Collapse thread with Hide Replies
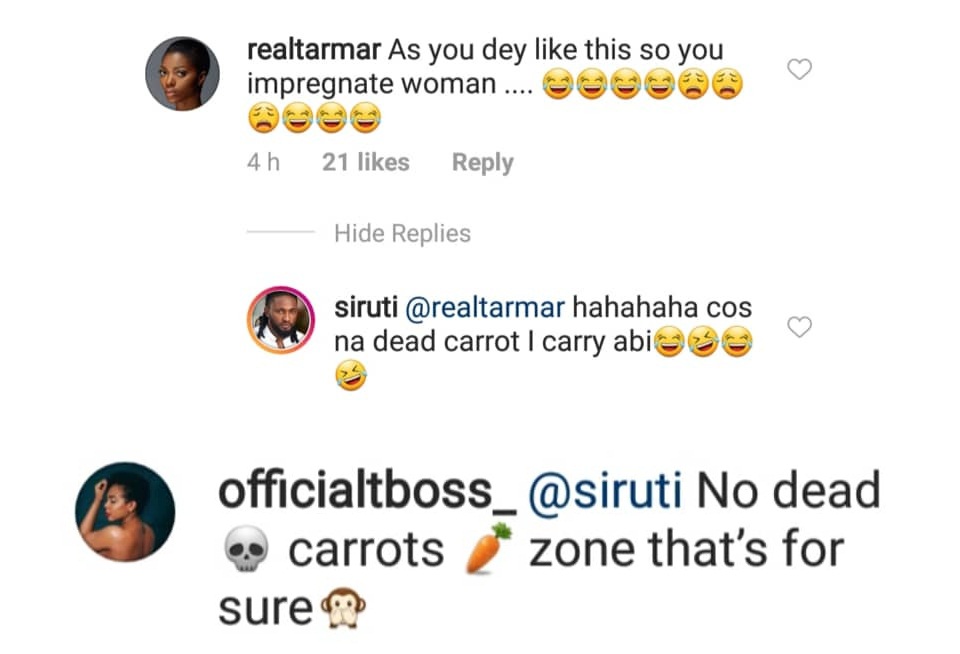 [x=402, y=234]
